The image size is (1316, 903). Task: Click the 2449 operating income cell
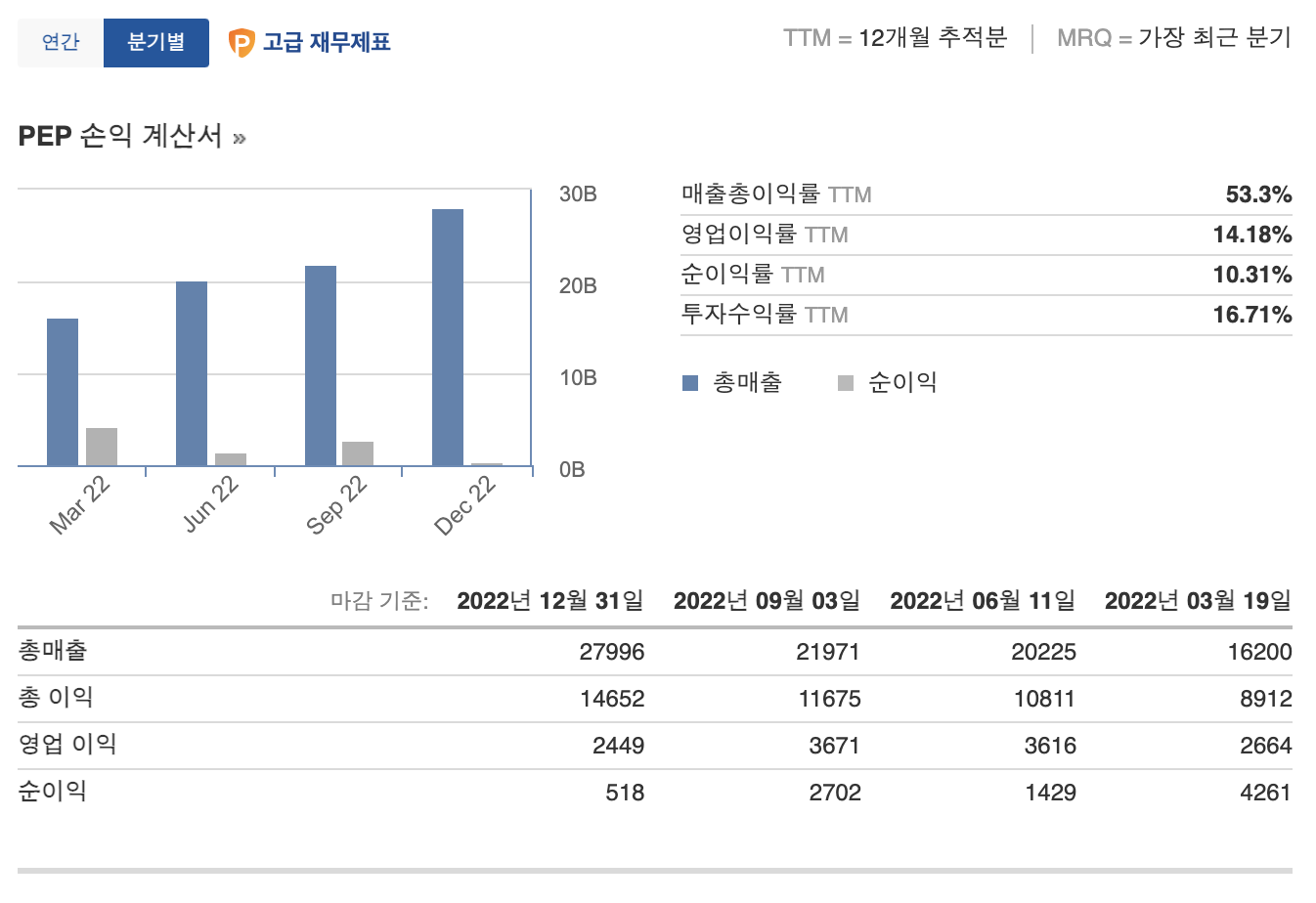(x=619, y=746)
